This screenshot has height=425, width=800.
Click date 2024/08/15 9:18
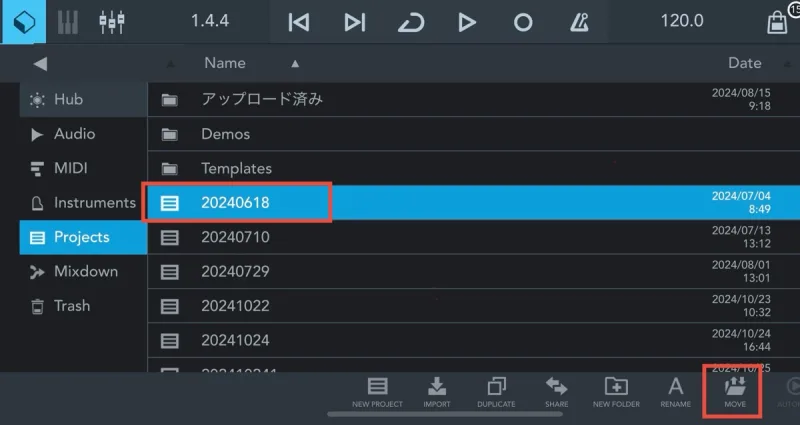[741, 99]
